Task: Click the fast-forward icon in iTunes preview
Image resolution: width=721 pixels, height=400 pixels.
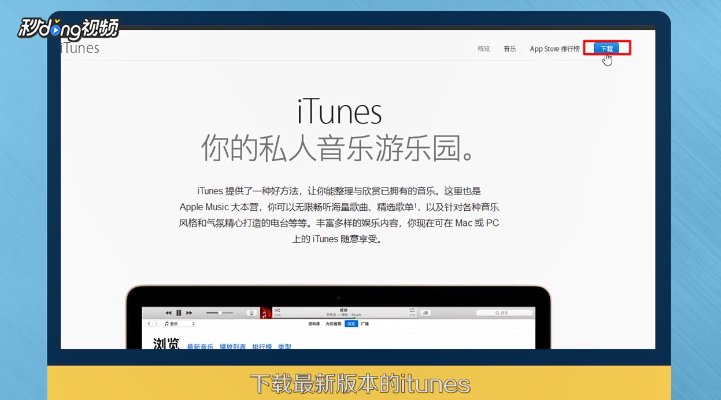Action: pyautogui.click(x=189, y=313)
